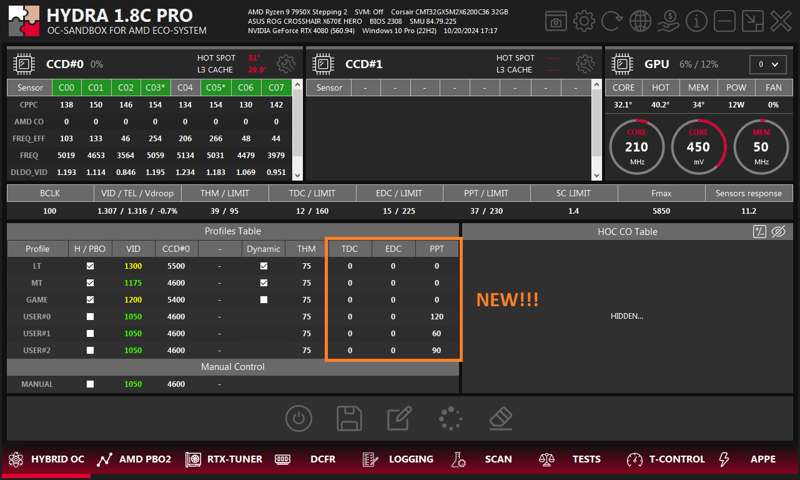Enable the MANUAL control checkbox

click(x=90, y=384)
